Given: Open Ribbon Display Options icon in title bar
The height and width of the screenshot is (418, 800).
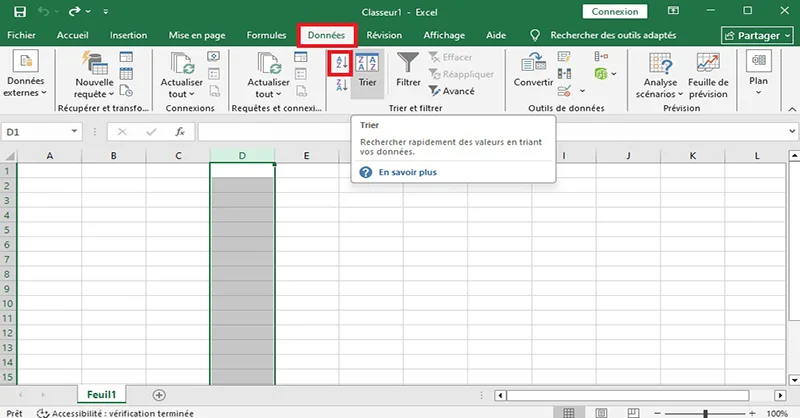Looking at the screenshot, I should pyautogui.click(x=673, y=11).
